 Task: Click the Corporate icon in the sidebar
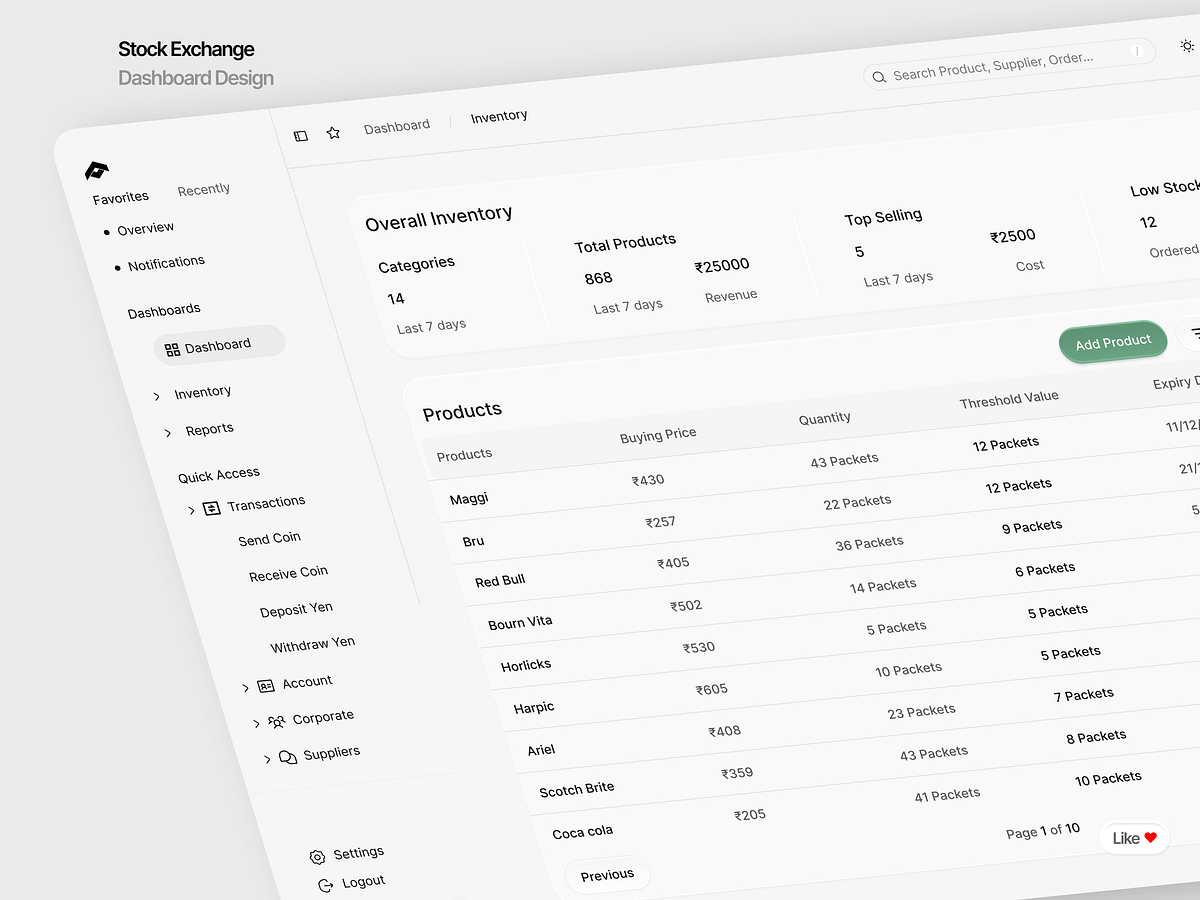[x=276, y=721]
